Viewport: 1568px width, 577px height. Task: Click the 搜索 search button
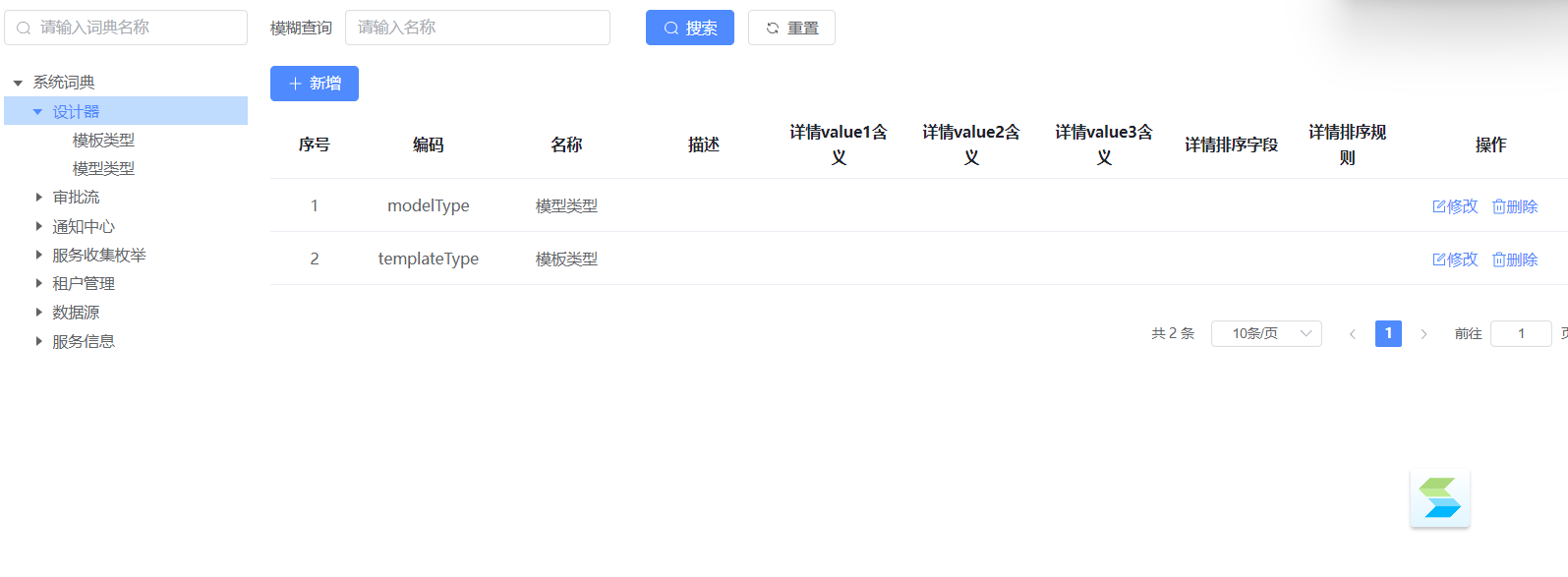click(690, 28)
